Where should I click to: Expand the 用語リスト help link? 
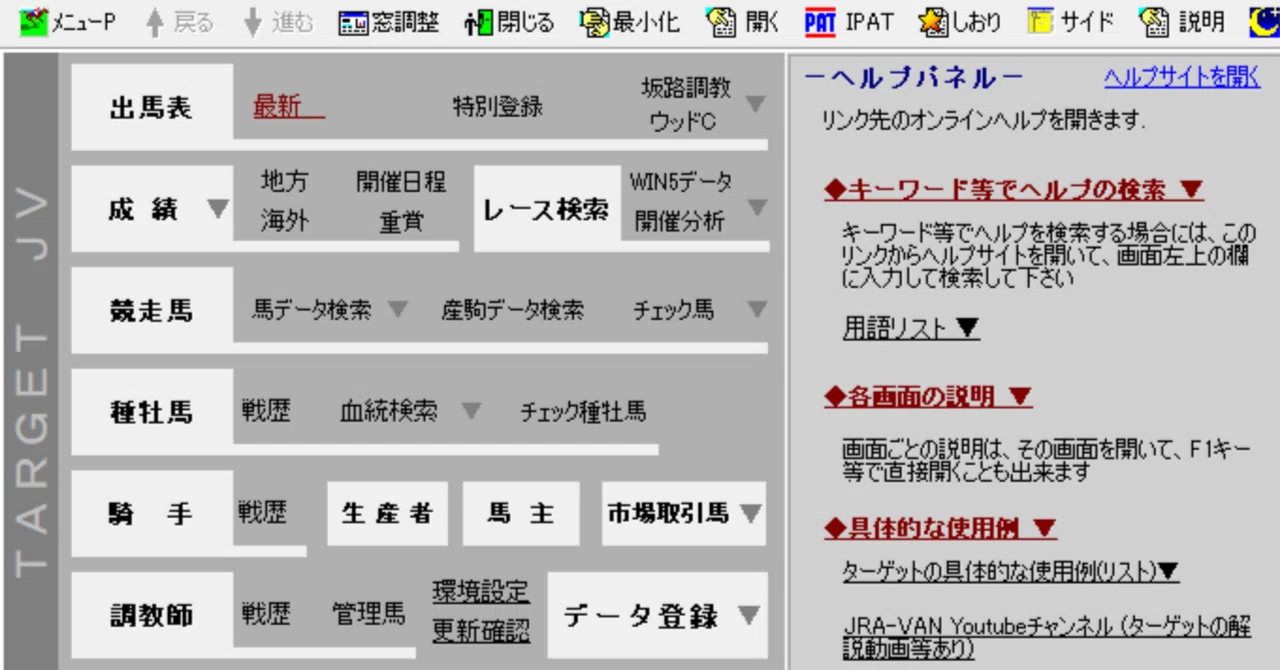tap(911, 328)
